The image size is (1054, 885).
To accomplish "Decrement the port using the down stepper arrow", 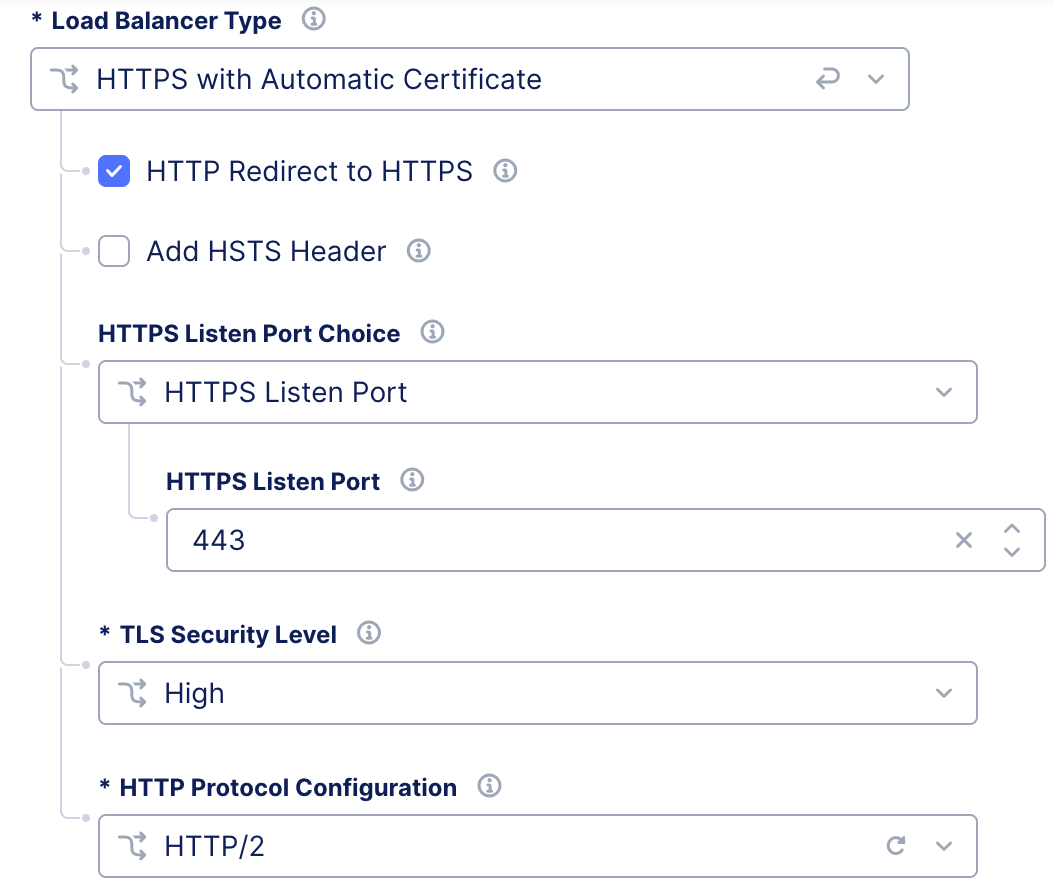I will (1012, 551).
